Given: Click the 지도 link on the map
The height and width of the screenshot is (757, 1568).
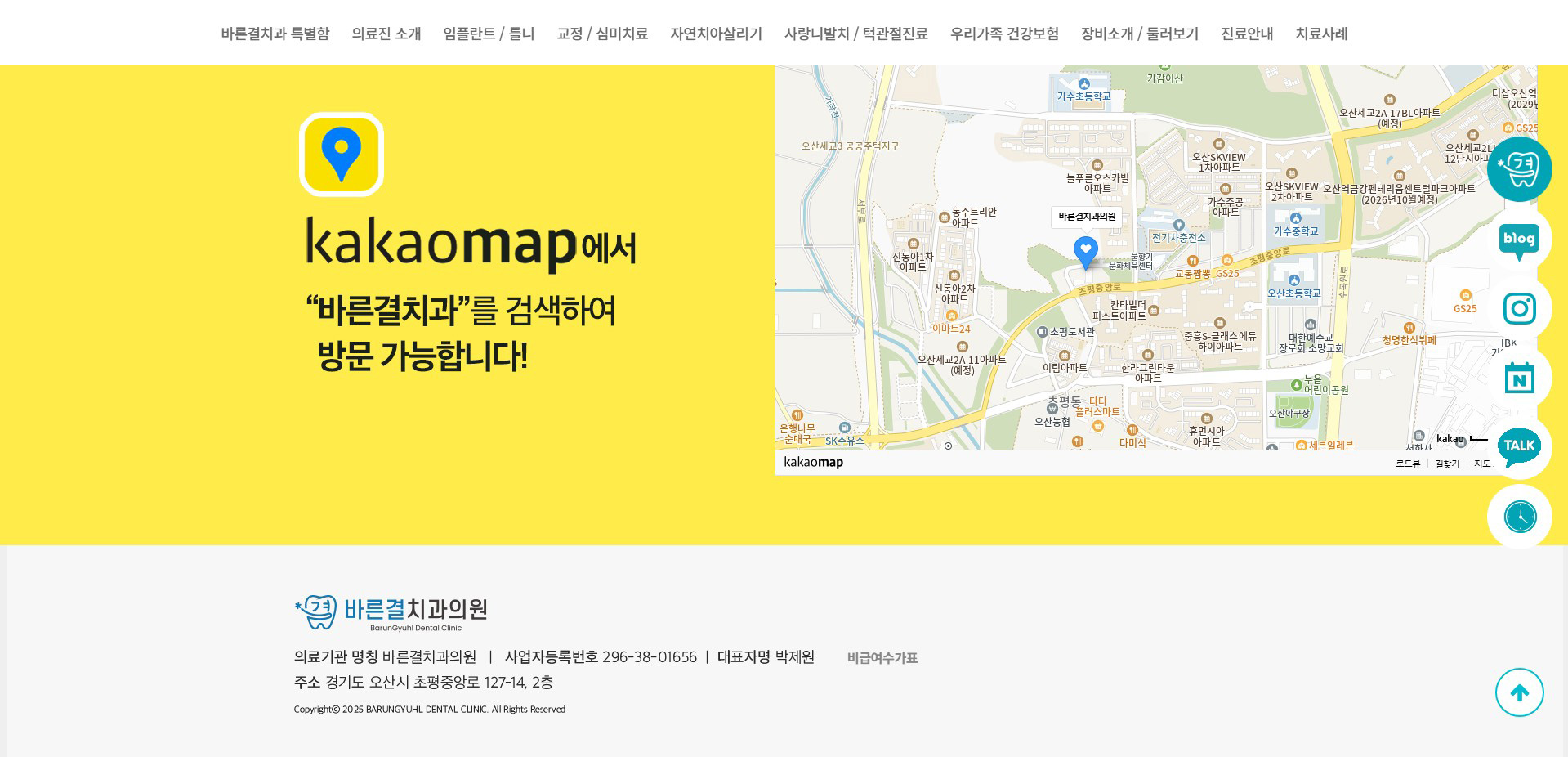Looking at the screenshot, I should pos(1482,464).
